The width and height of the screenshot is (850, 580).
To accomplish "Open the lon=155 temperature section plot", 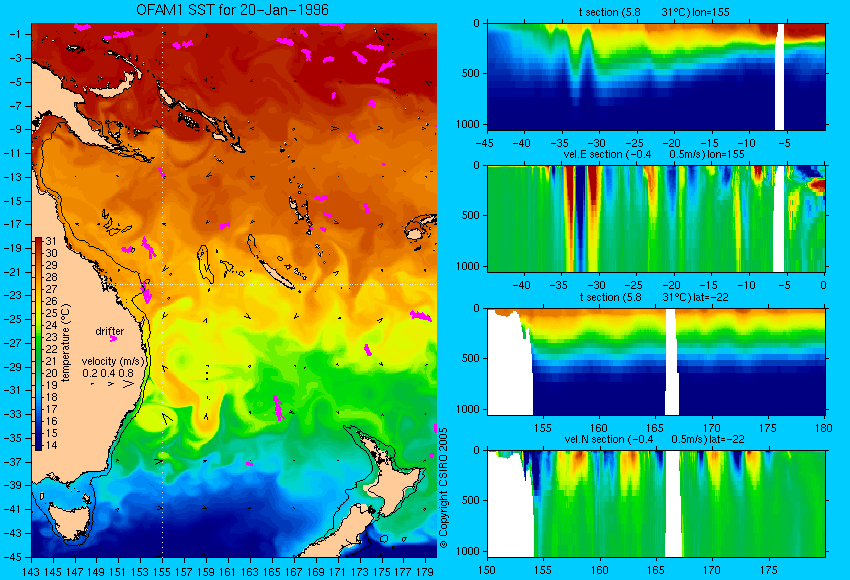I will pos(656,76).
